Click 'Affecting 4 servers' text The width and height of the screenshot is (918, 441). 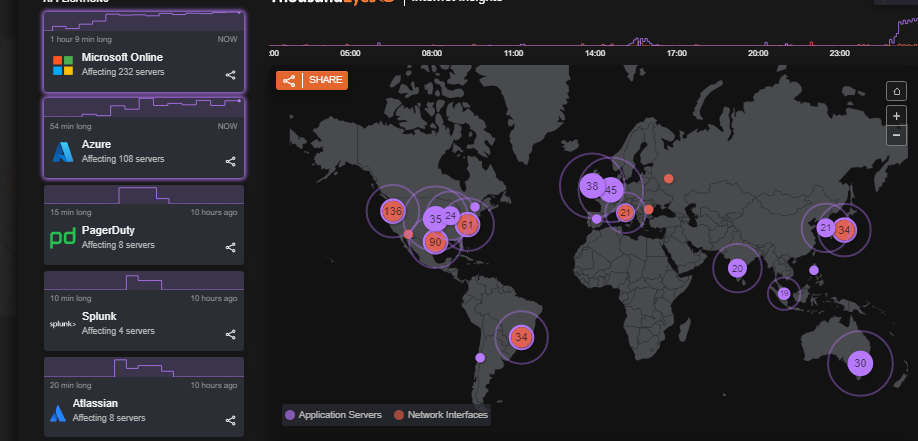(118, 331)
